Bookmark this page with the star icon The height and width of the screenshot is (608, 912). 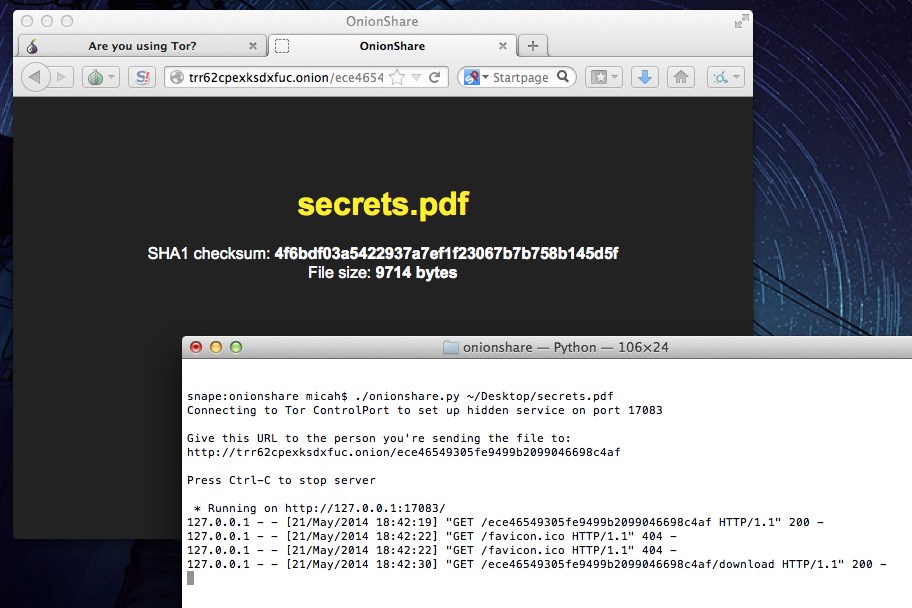pyautogui.click(x=397, y=77)
